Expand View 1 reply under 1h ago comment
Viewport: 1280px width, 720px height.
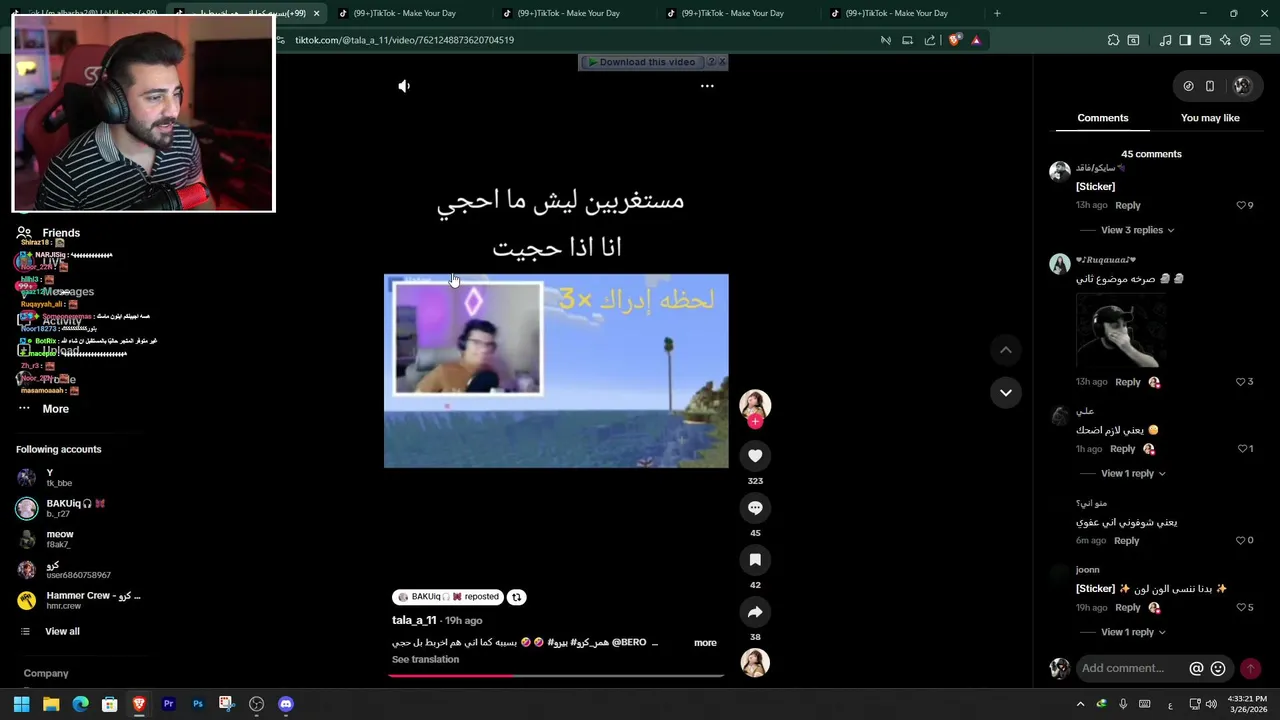(x=1133, y=473)
